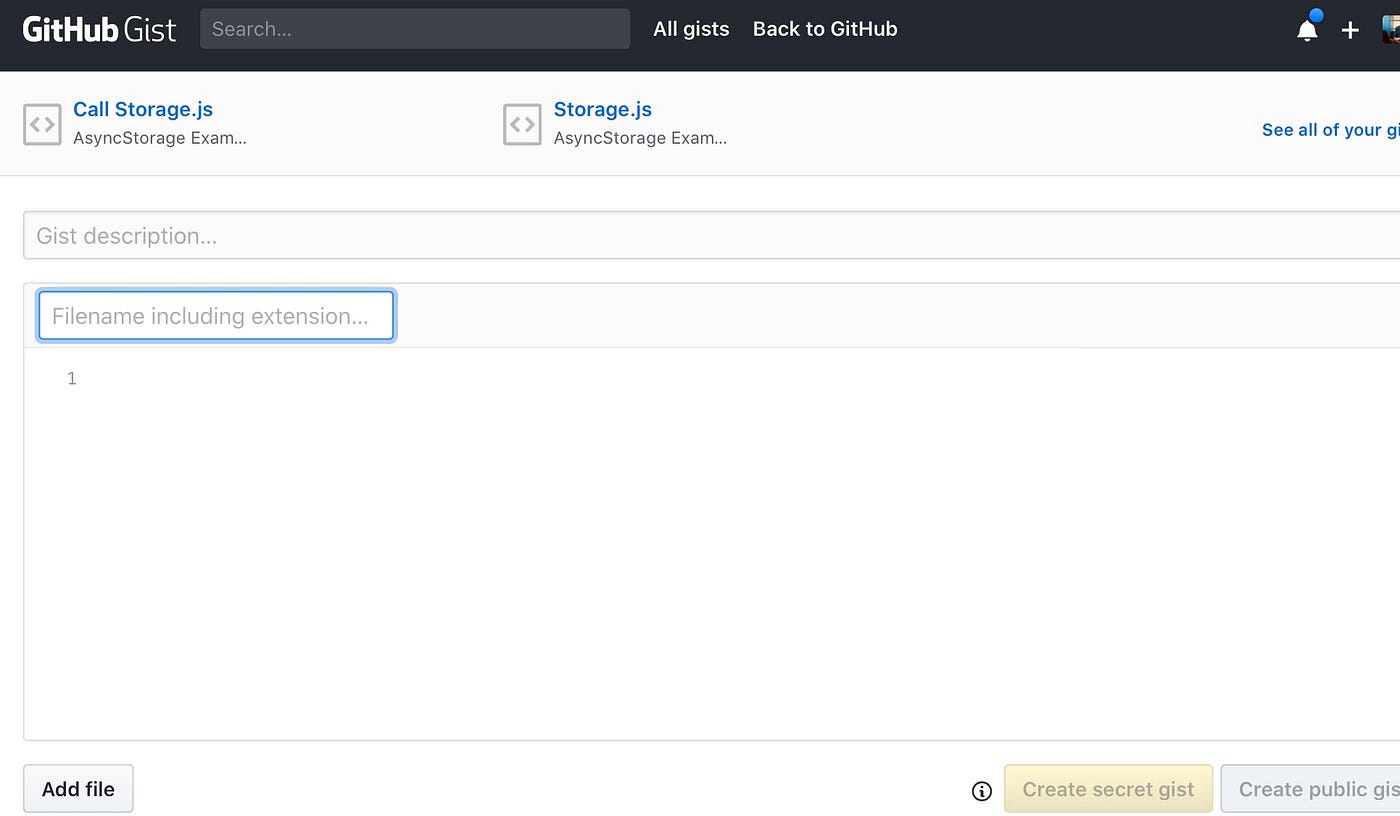1400x816 pixels.
Task: Click into the Gist description field
Action: coord(711,235)
